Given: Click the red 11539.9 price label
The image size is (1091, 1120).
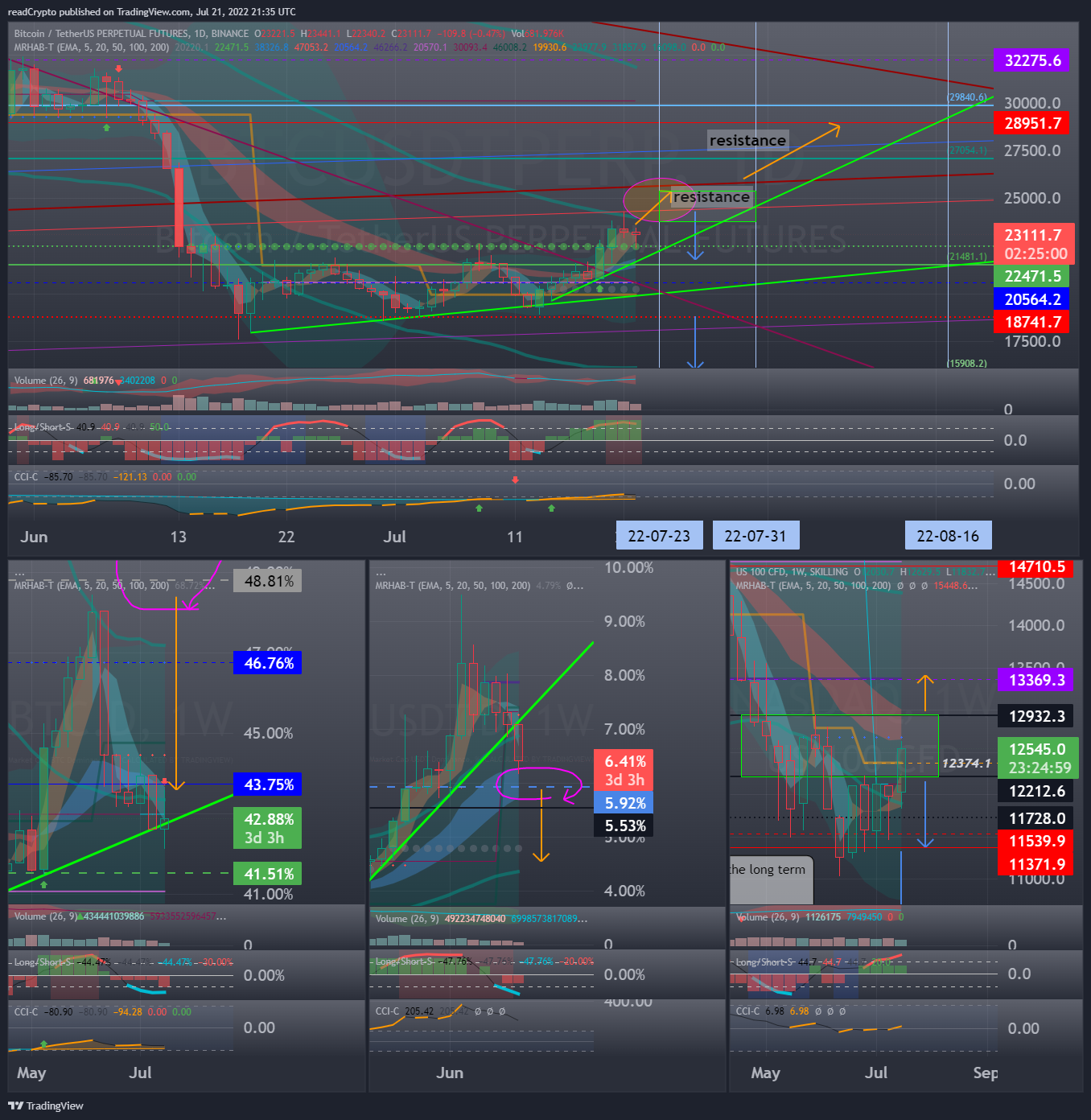Looking at the screenshot, I should pyautogui.click(x=1036, y=841).
